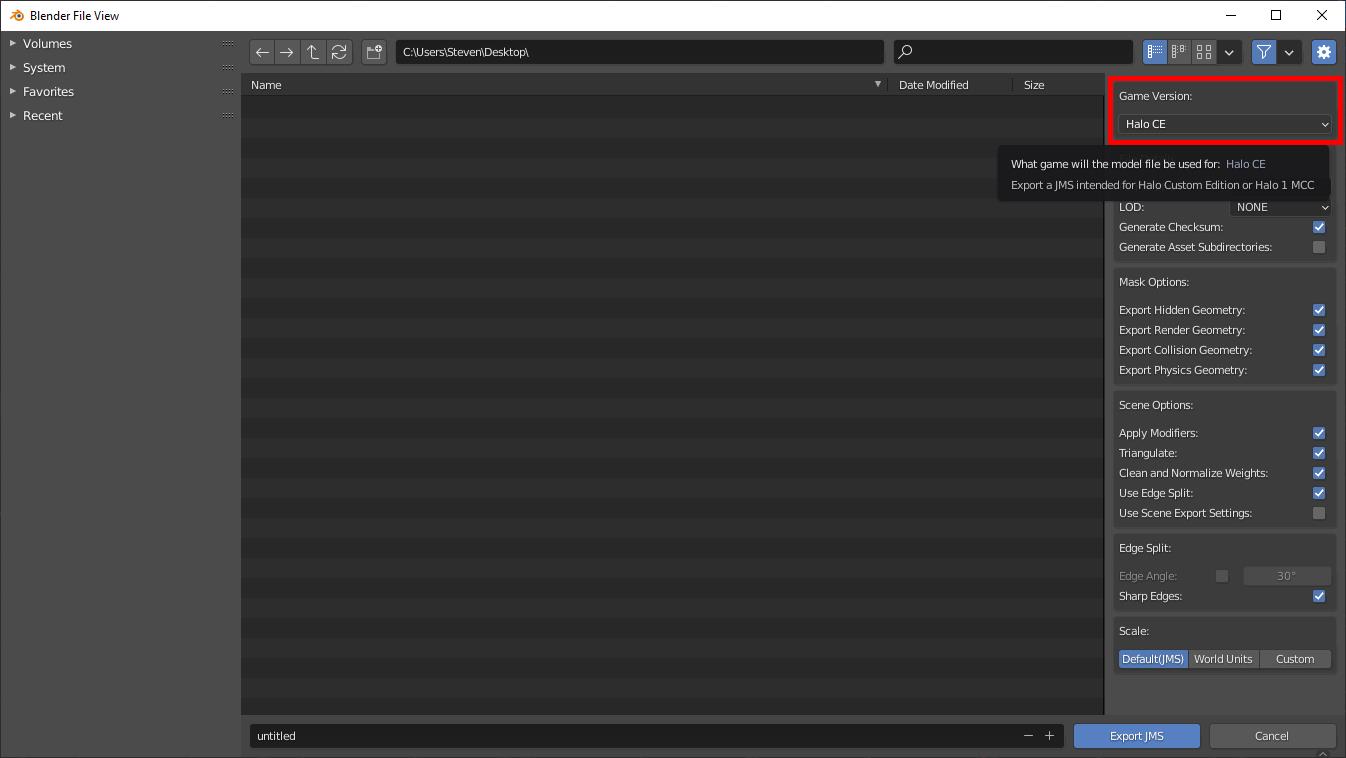Viewport: 1346px width, 758px height.
Task: Open the Game Version dropdown showing Halo CE
Action: (1225, 124)
